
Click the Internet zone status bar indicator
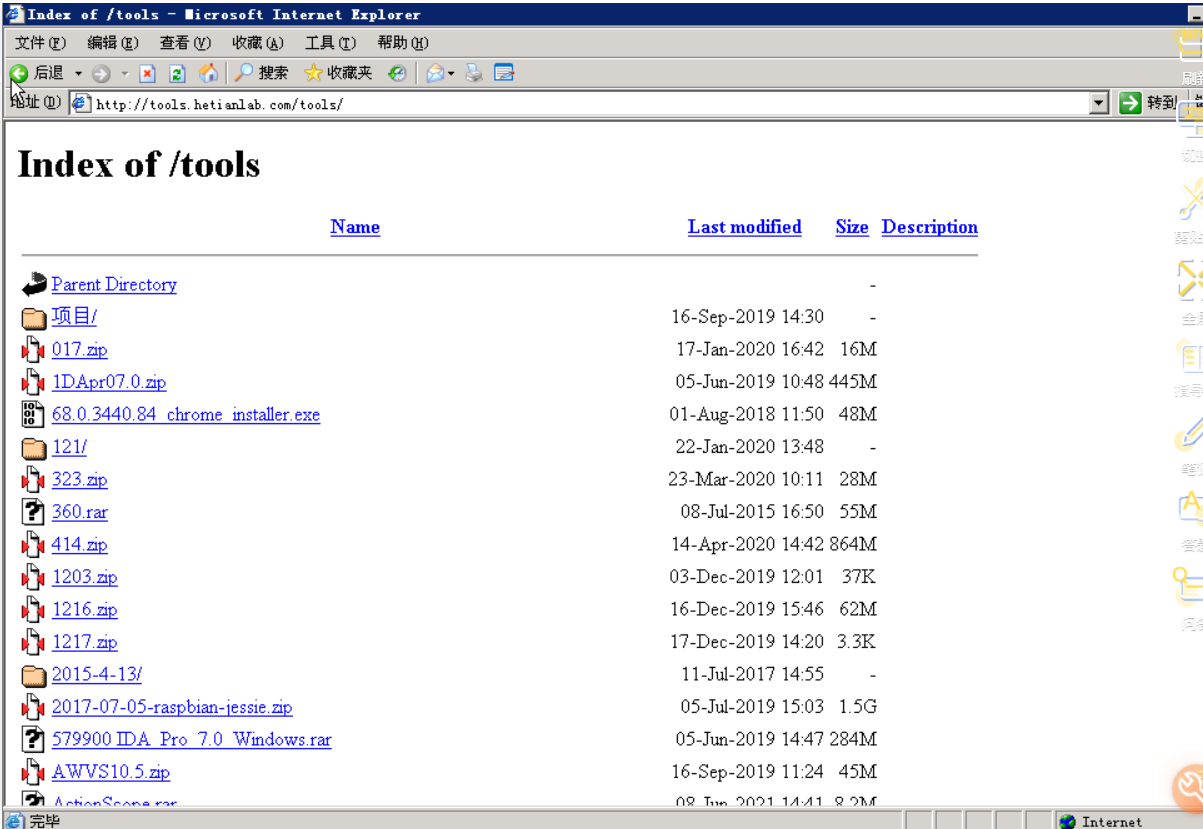coord(1100,821)
